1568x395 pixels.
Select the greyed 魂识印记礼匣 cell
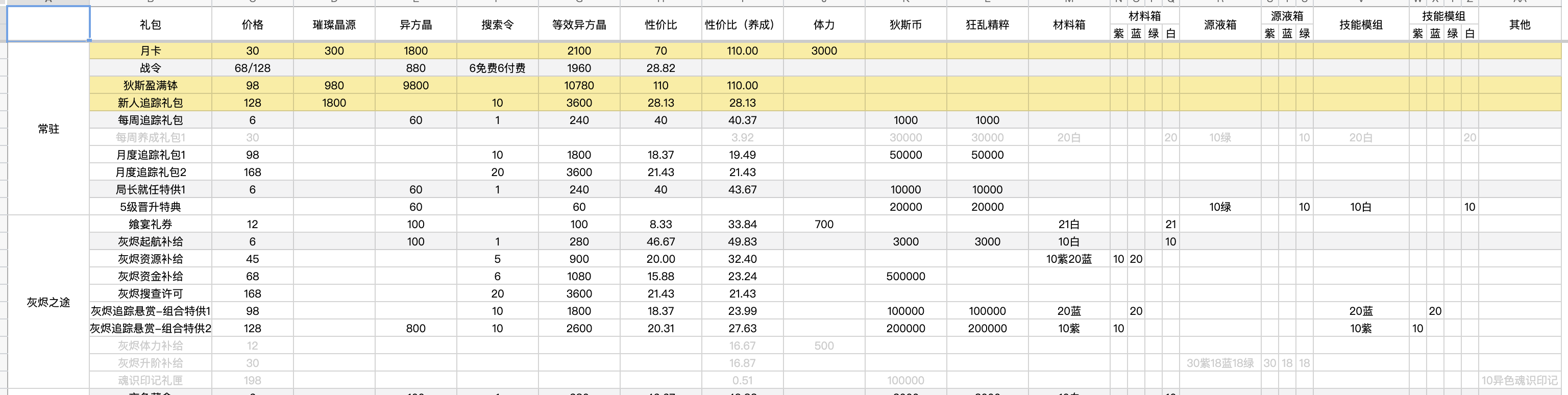coord(151,380)
